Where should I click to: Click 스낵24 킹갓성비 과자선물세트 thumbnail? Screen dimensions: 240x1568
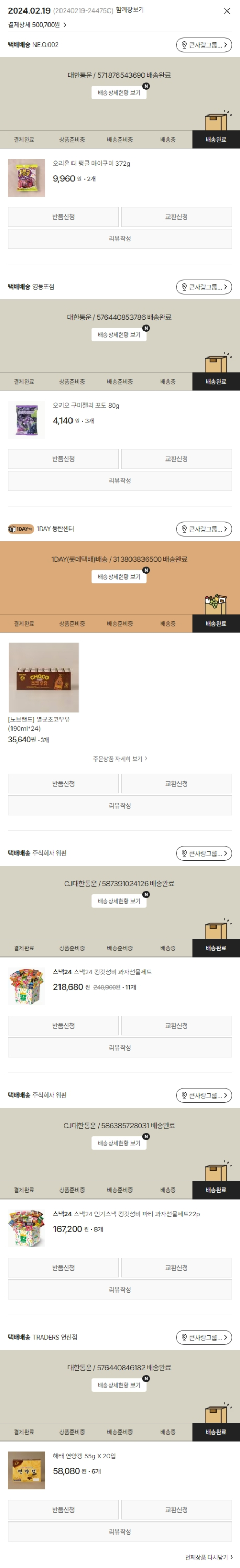coord(27,987)
